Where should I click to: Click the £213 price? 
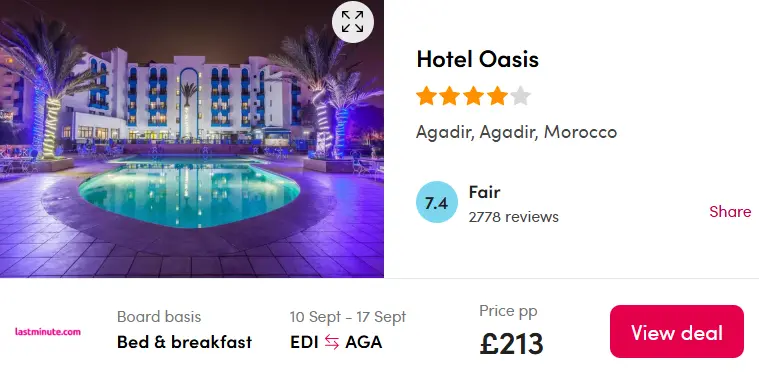512,343
